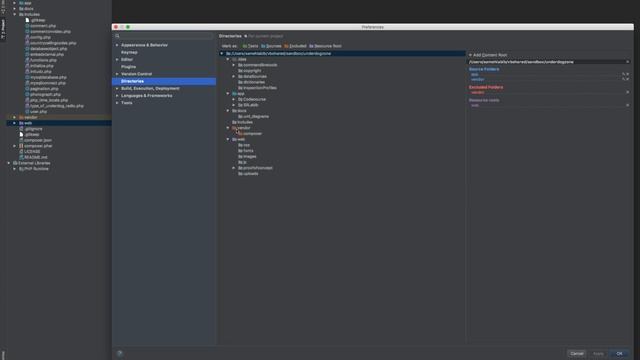The width and height of the screenshot is (640, 360).
Task: Remove vendor from Excluded Folders list
Action: point(627,92)
